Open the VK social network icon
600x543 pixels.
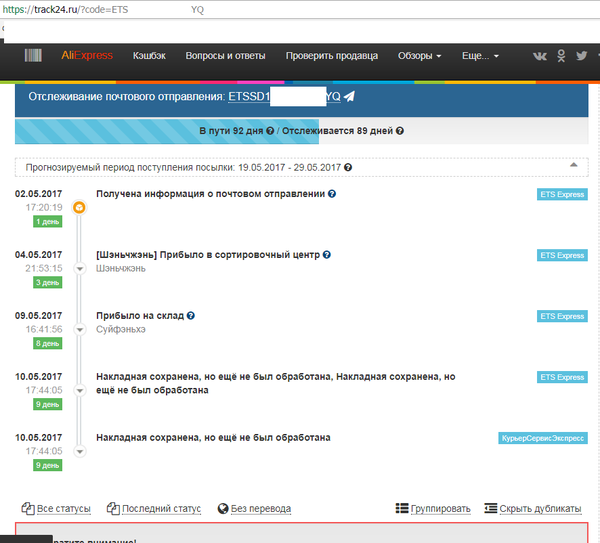(x=540, y=56)
